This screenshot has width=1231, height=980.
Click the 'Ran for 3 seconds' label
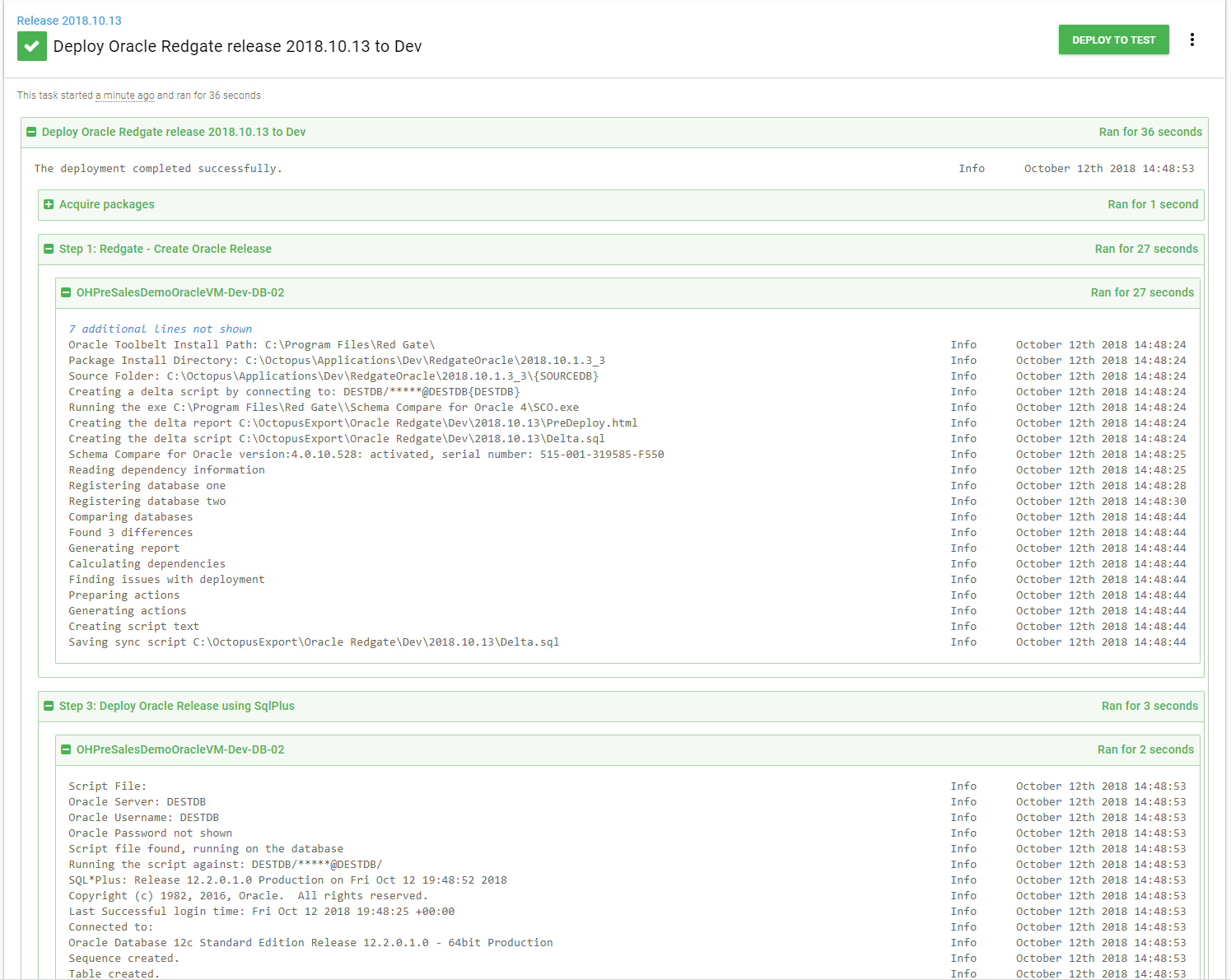(1149, 706)
